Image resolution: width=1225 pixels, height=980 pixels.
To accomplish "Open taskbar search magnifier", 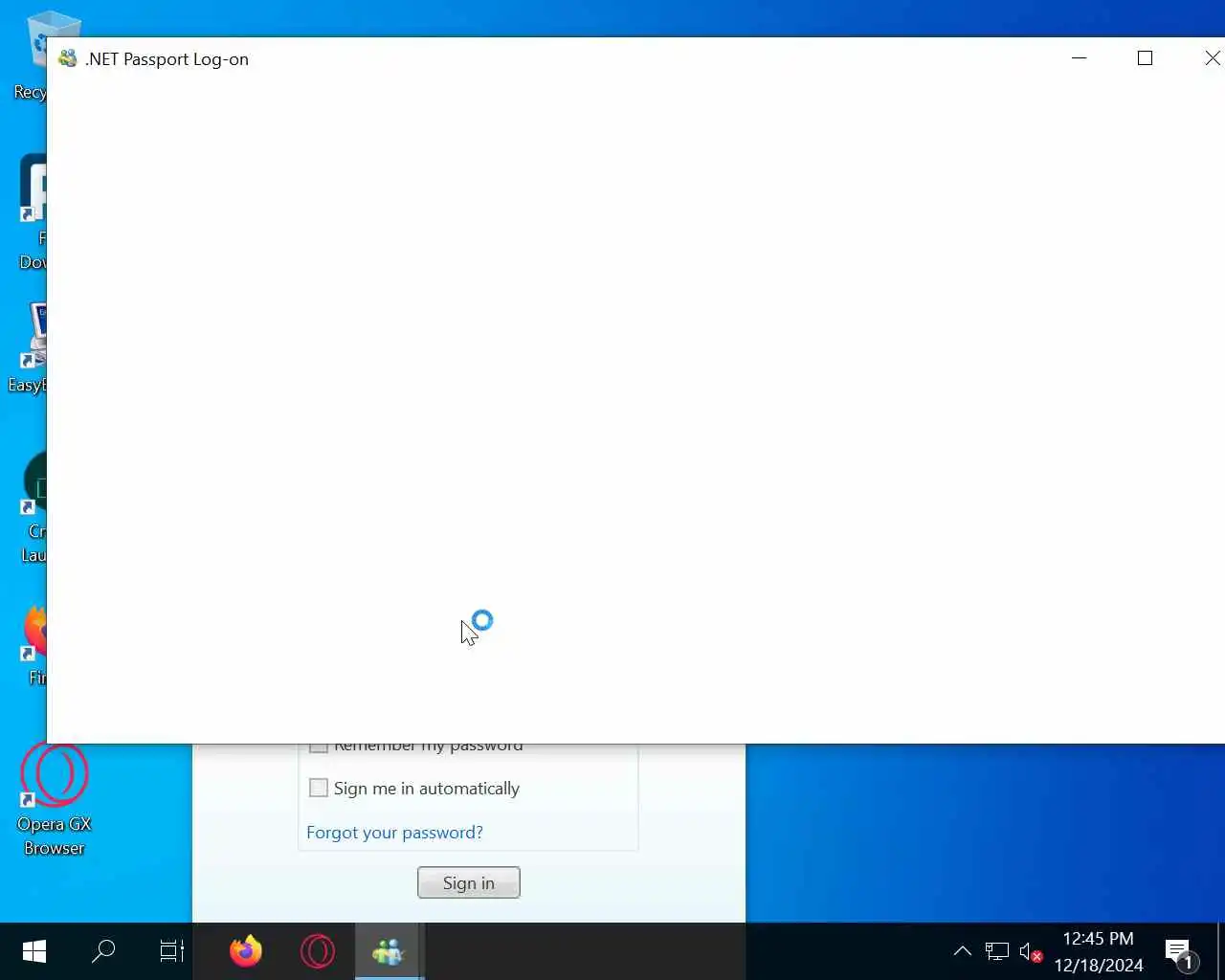I will point(103,951).
